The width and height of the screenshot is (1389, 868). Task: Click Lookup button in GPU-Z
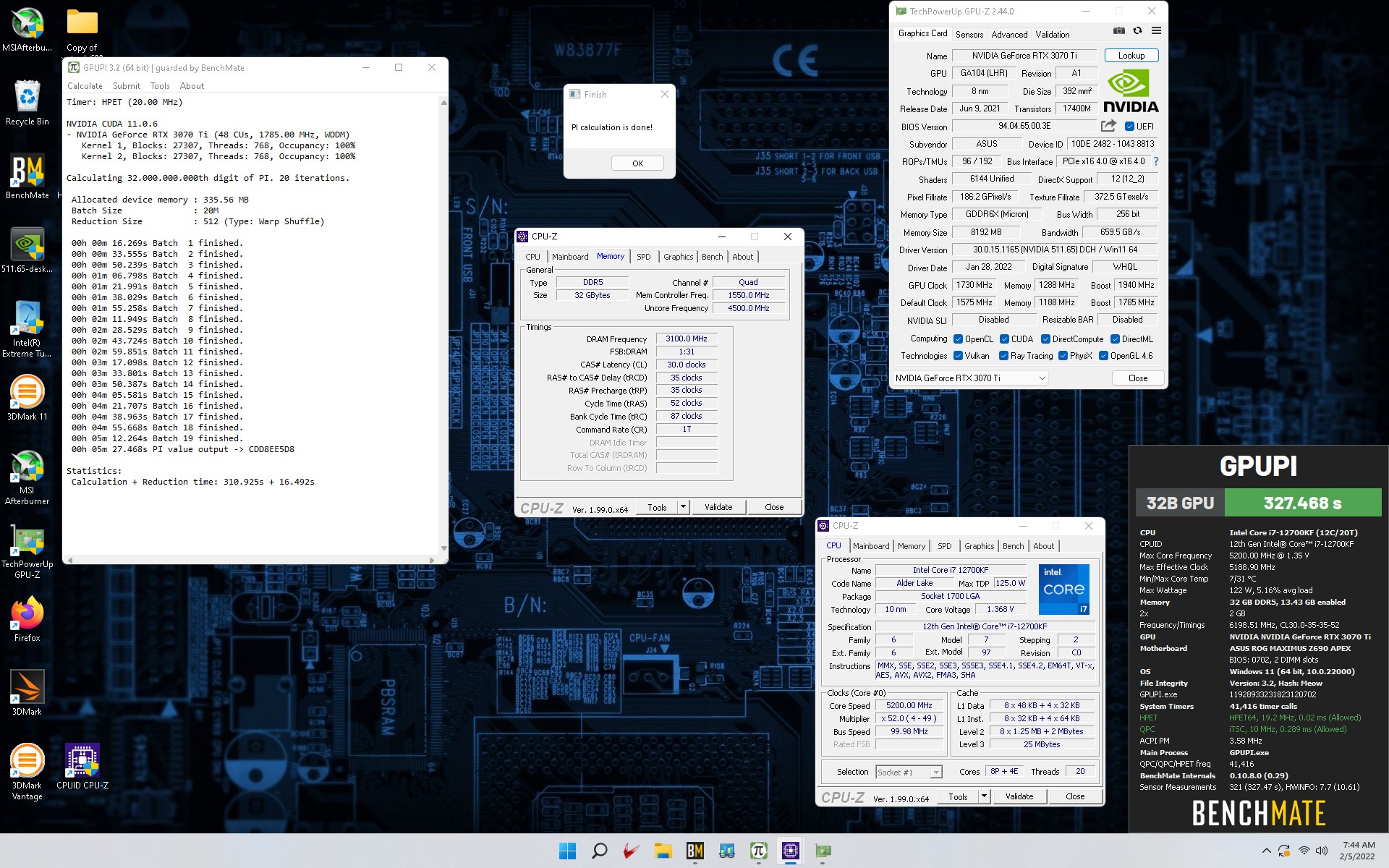coord(1131,56)
